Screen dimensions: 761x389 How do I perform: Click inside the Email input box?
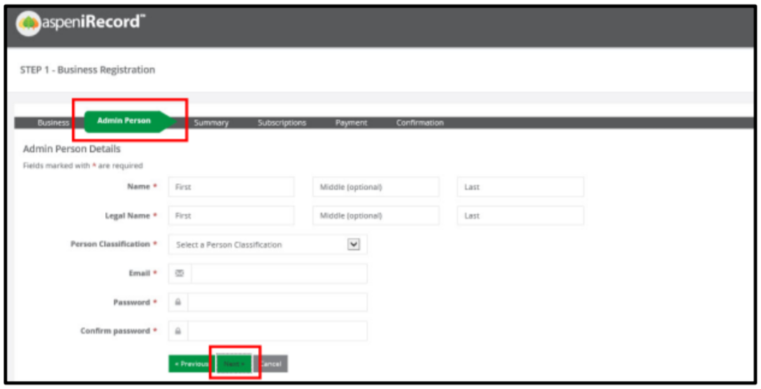(x=279, y=274)
